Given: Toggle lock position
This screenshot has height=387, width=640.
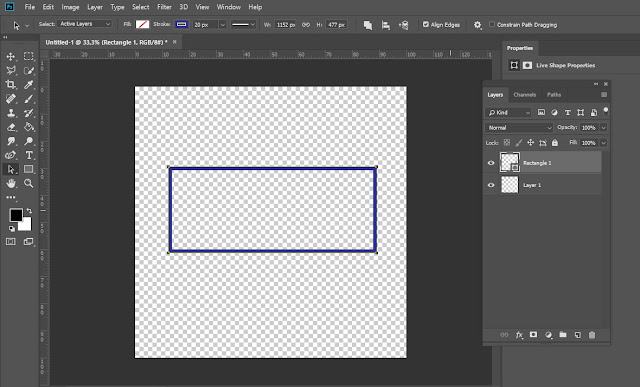Looking at the screenshot, I should click(x=530, y=142).
